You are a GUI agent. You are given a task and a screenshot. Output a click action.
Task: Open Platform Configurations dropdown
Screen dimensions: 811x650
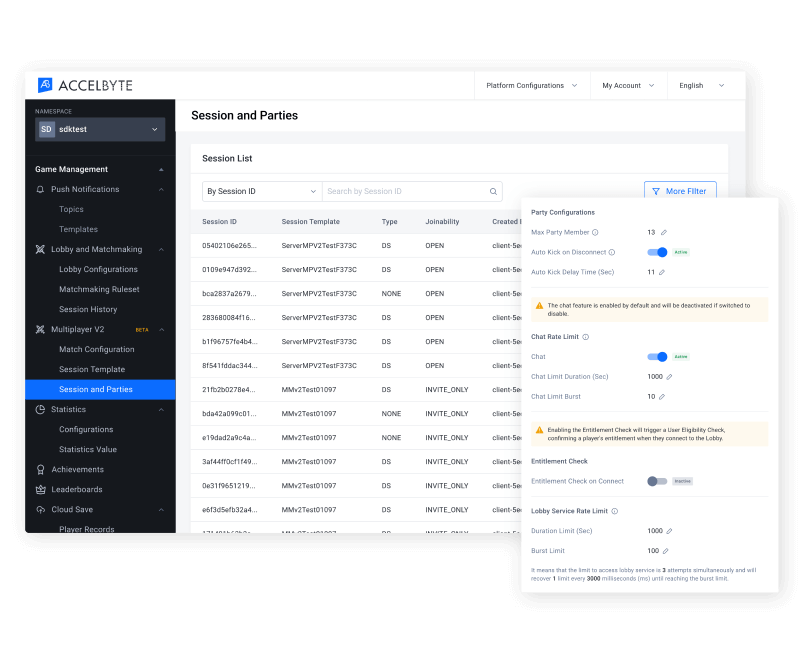point(532,86)
